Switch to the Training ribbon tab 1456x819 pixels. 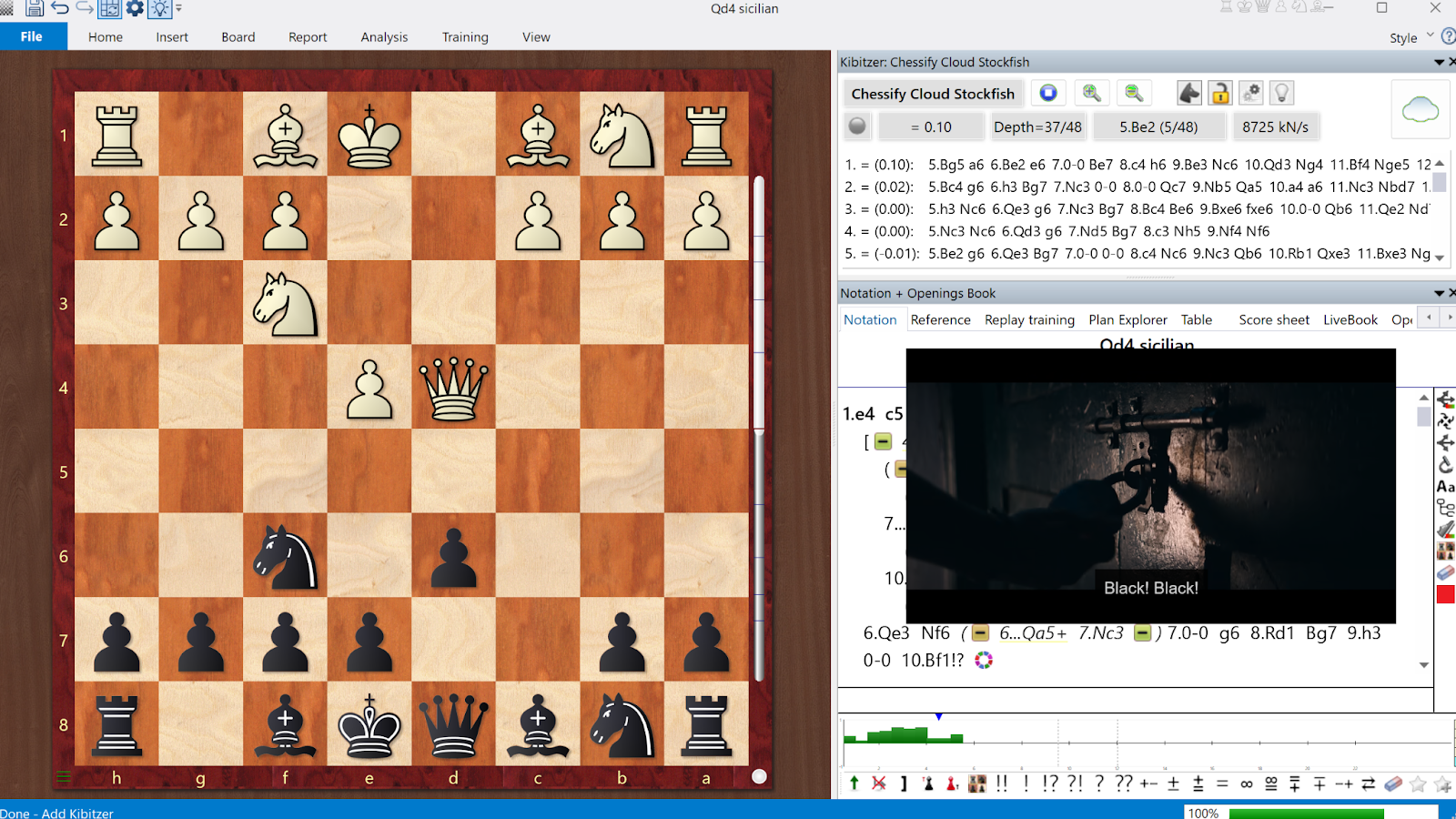[465, 37]
